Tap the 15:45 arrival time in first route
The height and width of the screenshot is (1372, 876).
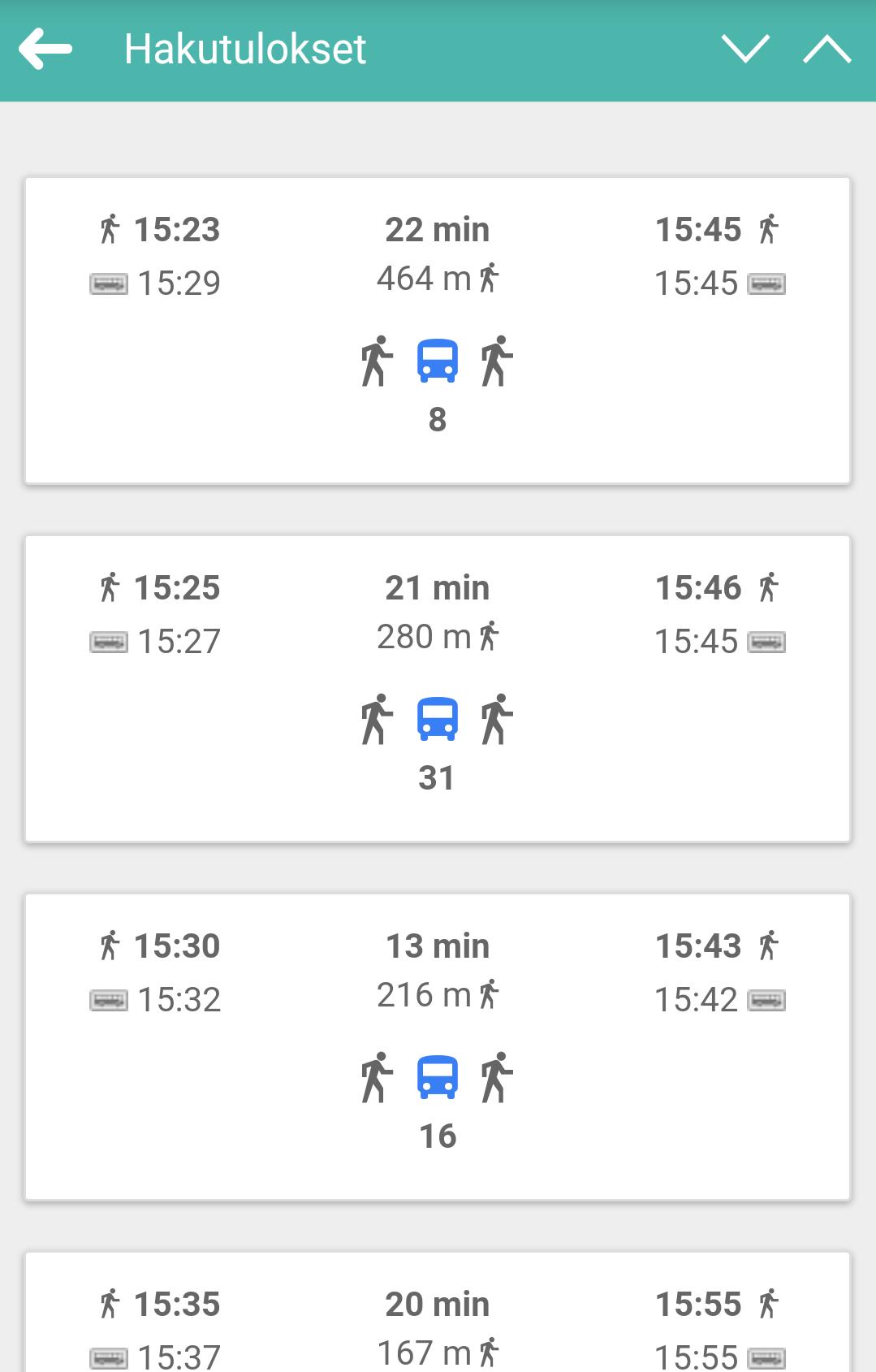(x=697, y=230)
